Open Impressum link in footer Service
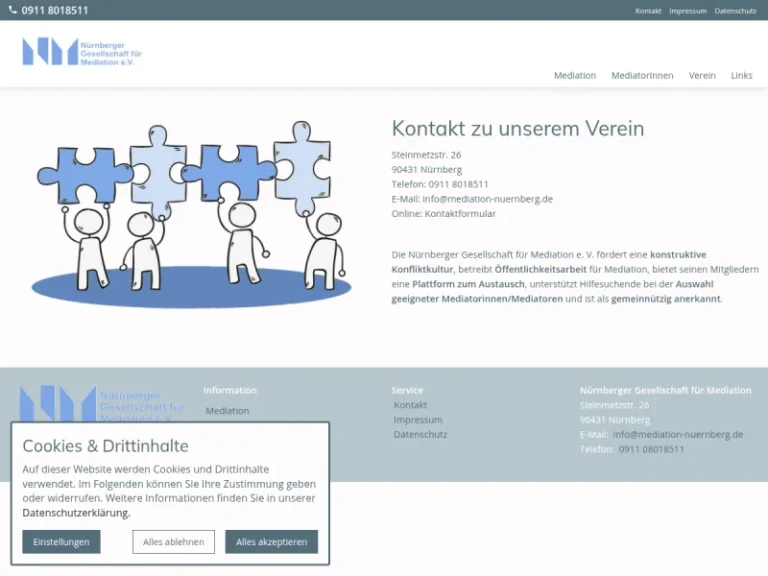 (418, 420)
